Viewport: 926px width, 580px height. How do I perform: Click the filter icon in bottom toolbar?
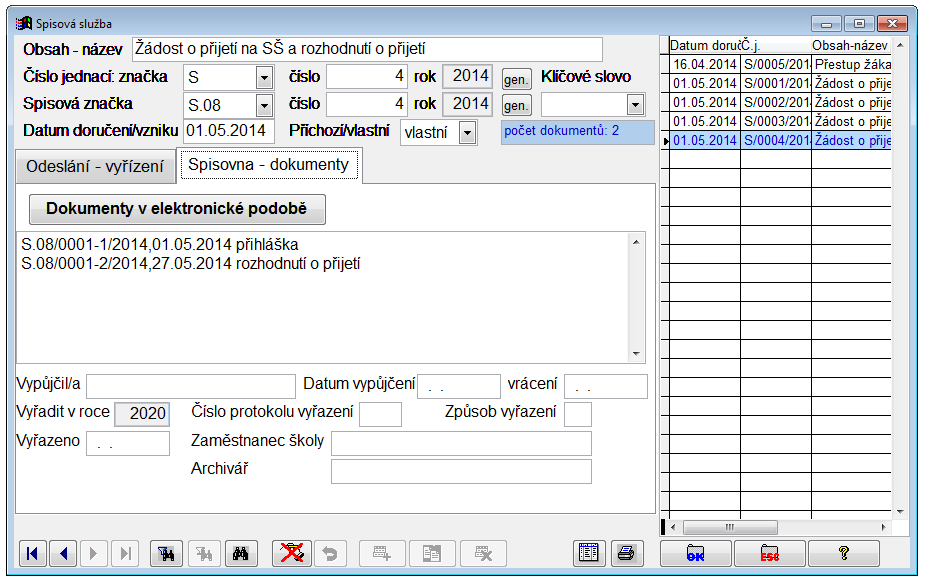pyautogui.click(x=165, y=553)
